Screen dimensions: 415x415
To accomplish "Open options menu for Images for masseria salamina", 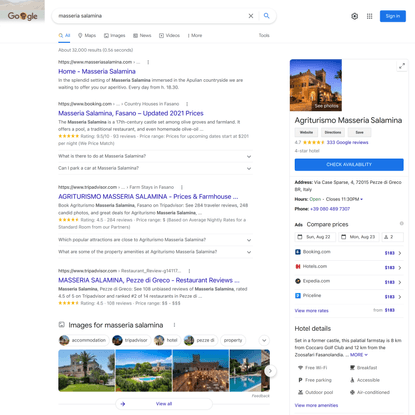I will (174, 325).
